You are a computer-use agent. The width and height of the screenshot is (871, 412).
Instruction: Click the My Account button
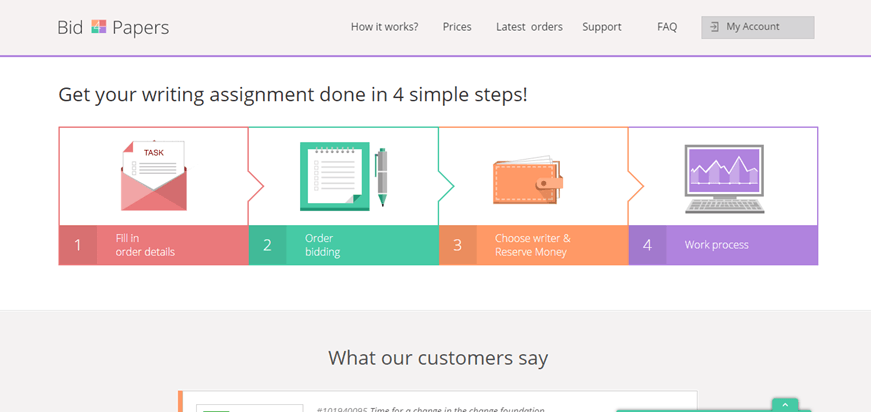(x=758, y=27)
